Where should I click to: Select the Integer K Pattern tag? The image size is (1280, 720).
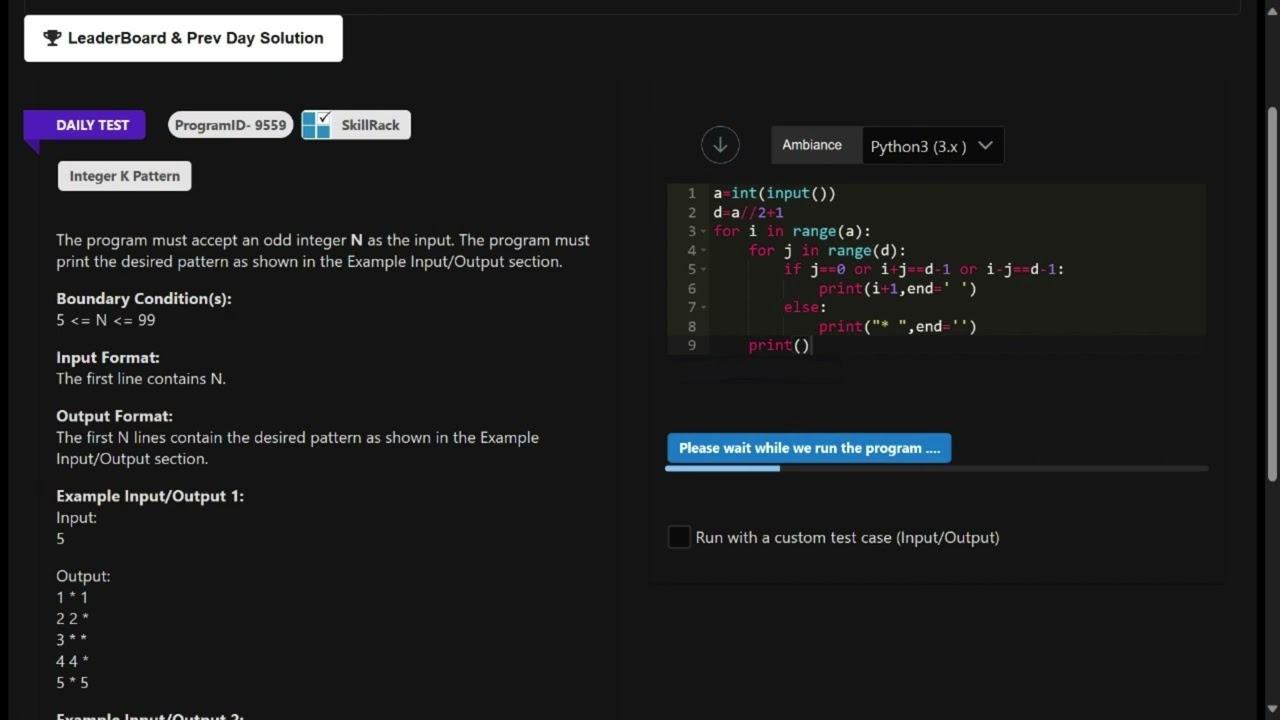124,176
